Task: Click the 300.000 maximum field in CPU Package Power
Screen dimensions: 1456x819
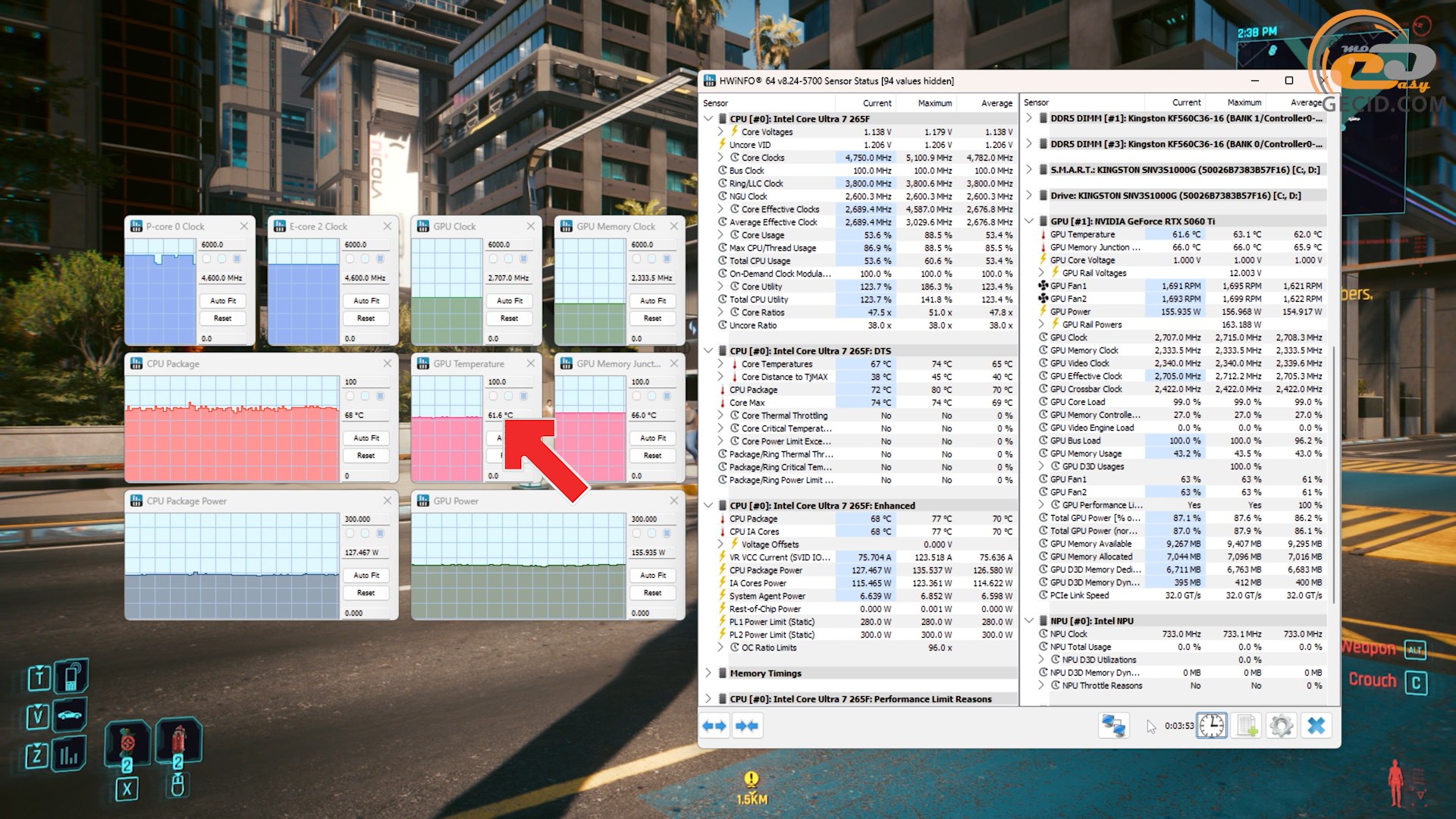Action: (366, 519)
